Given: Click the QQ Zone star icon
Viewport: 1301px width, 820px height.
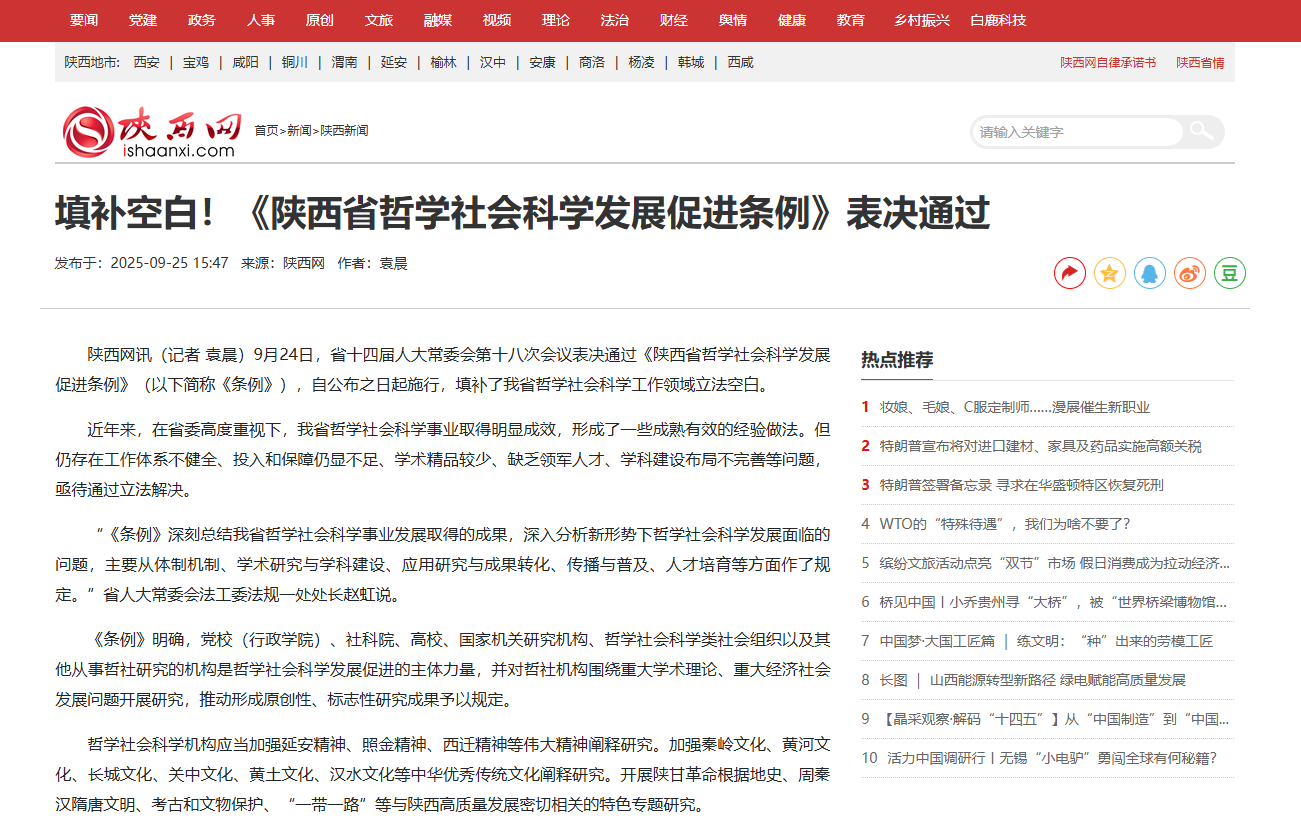Looking at the screenshot, I should (1109, 273).
